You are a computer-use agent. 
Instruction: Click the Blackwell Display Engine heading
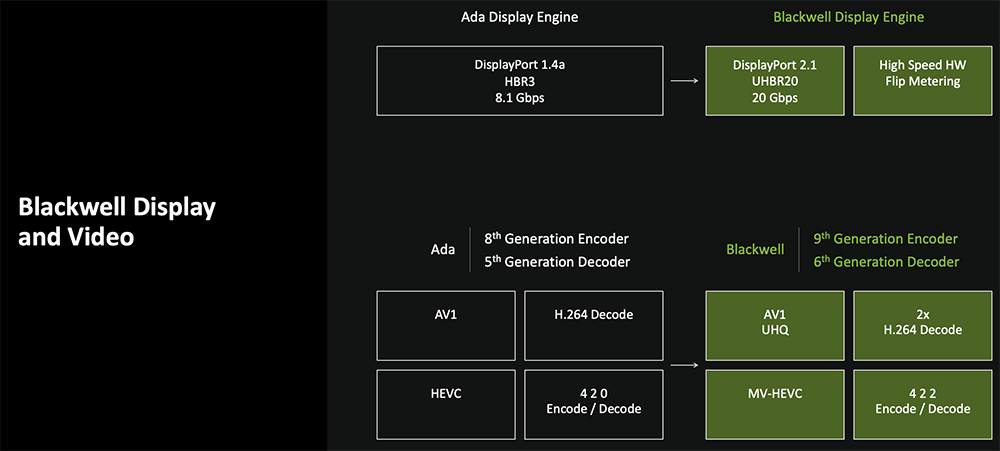tap(848, 17)
